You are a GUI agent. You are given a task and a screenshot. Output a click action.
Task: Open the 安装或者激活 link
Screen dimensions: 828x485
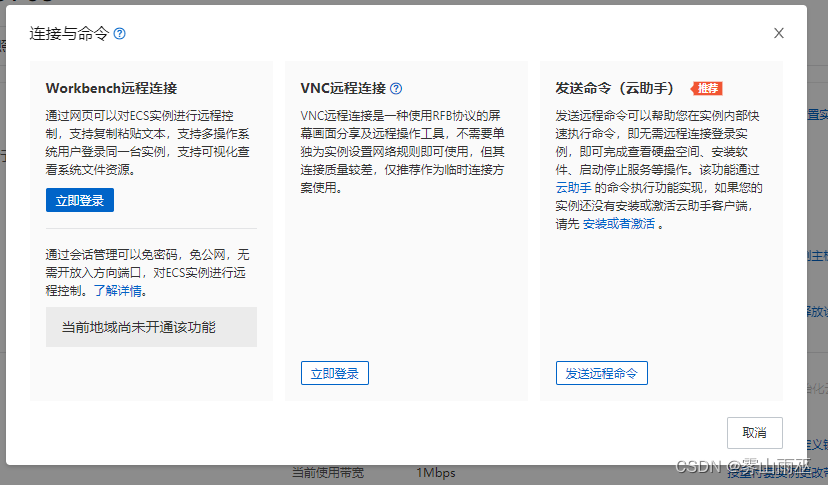click(618, 223)
